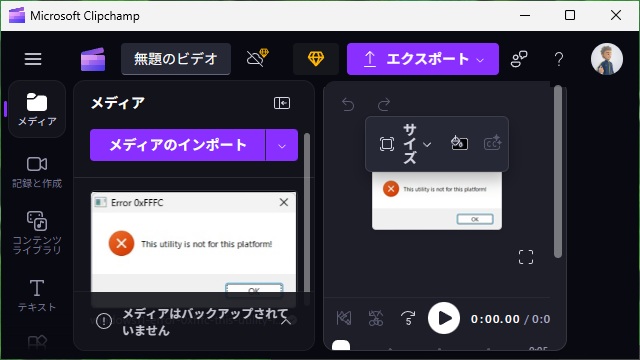This screenshot has height=360, width=640.
Task: Open the 記録と作成 sidebar tab
Action: point(37,172)
